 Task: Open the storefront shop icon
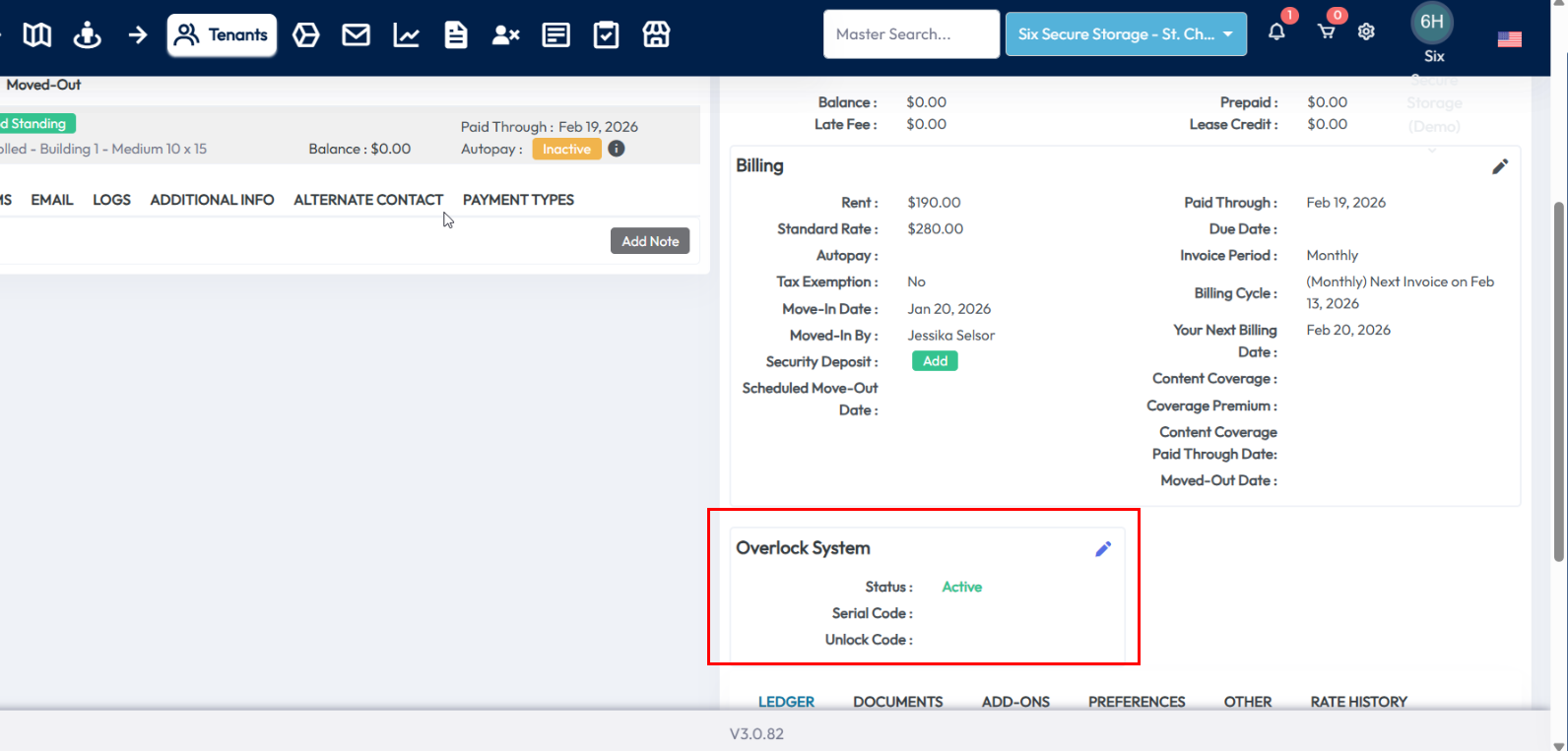(x=656, y=35)
